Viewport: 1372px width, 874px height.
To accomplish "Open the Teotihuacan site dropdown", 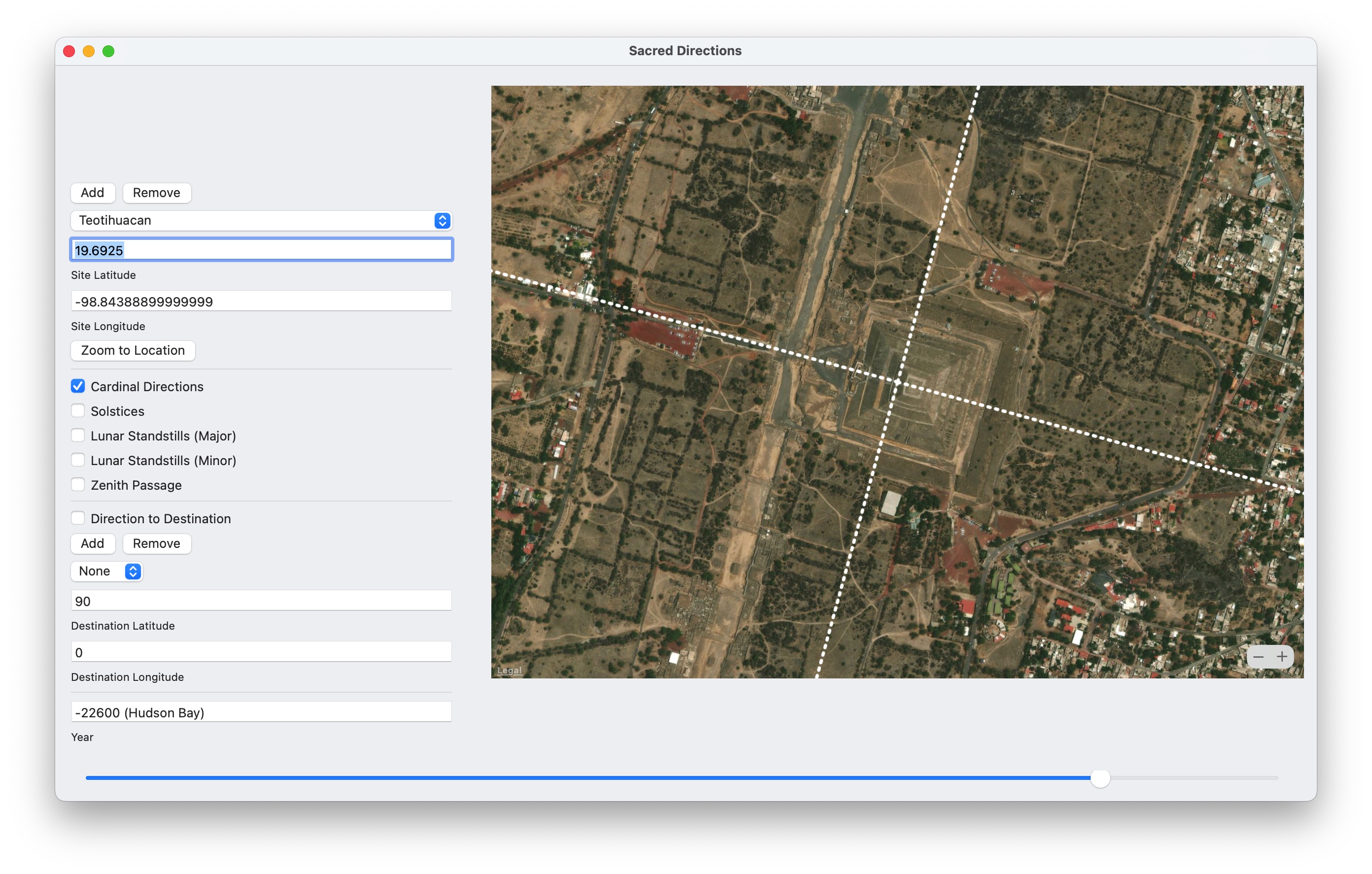I will pos(261,221).
